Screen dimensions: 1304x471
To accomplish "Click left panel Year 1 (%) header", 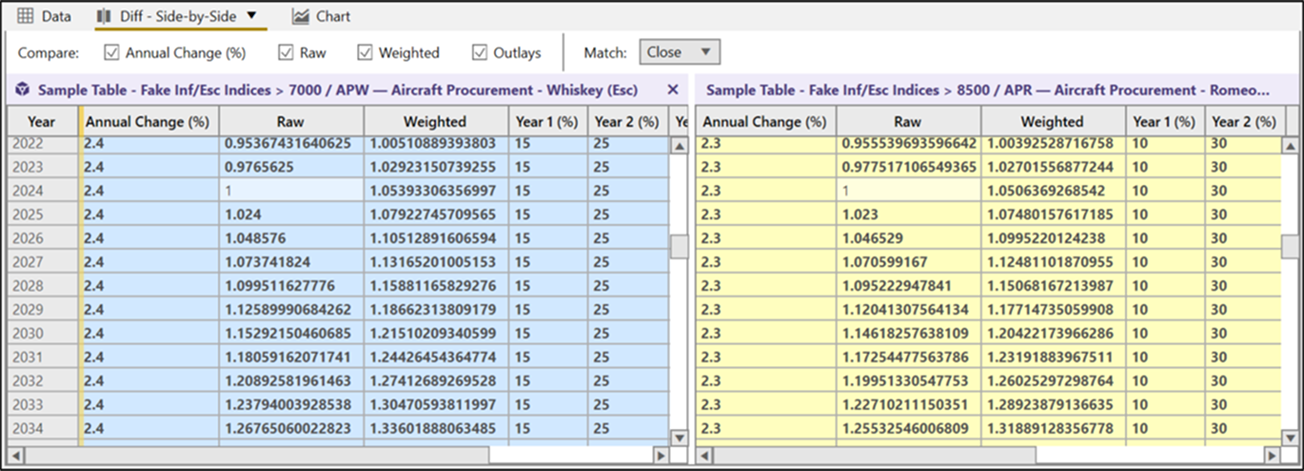I will click(x=547, y=121).
